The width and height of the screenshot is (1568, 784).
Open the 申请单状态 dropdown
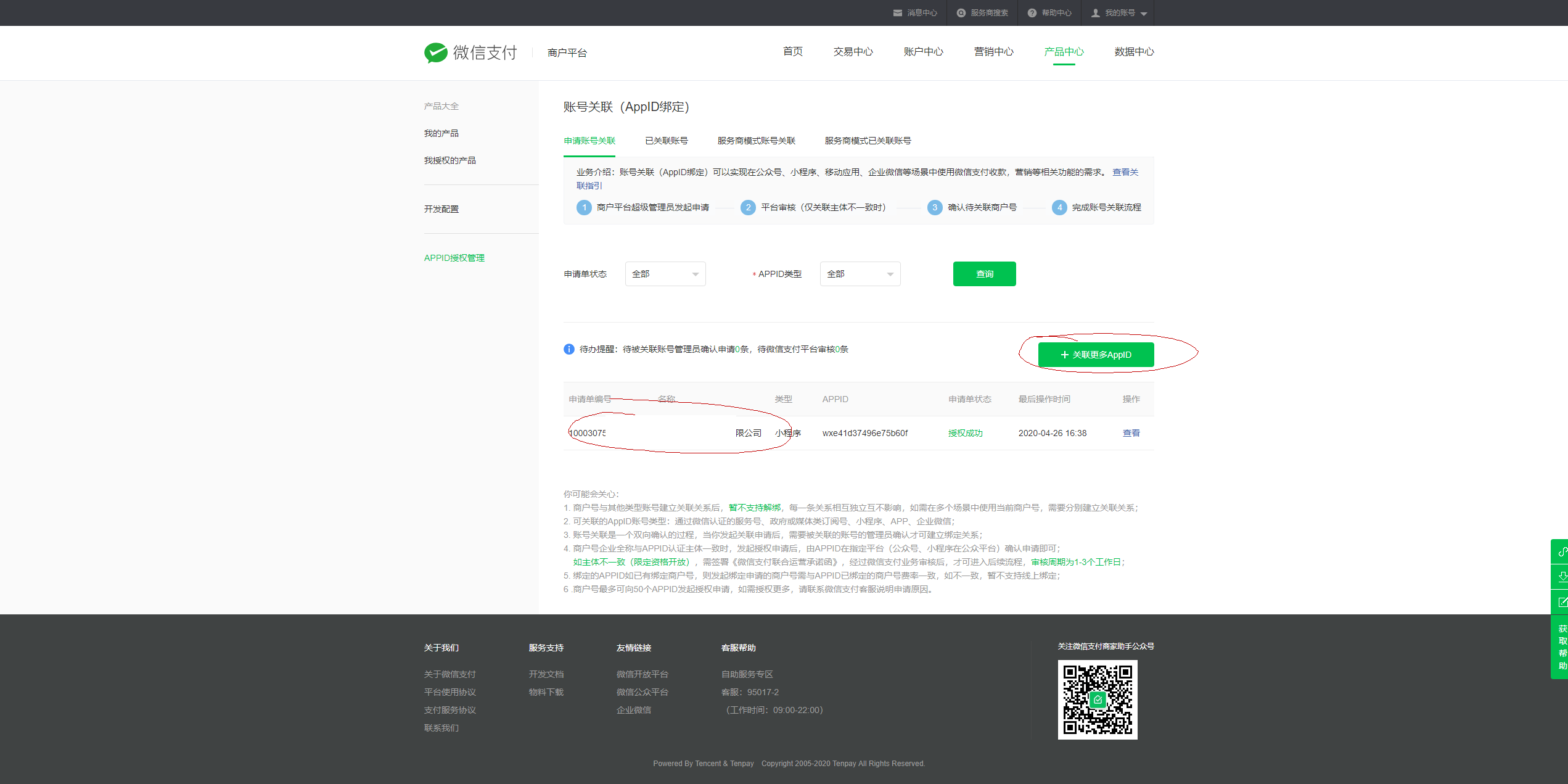tap(665, 274)
